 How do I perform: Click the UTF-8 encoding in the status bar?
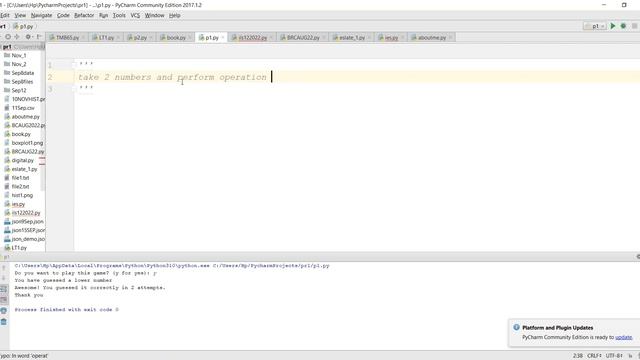pos(614,356)
